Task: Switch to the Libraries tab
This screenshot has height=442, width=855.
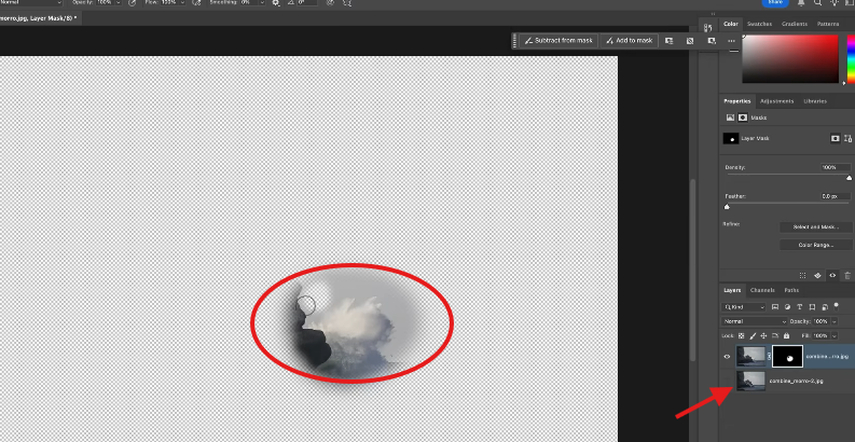Action: (815, 101)
